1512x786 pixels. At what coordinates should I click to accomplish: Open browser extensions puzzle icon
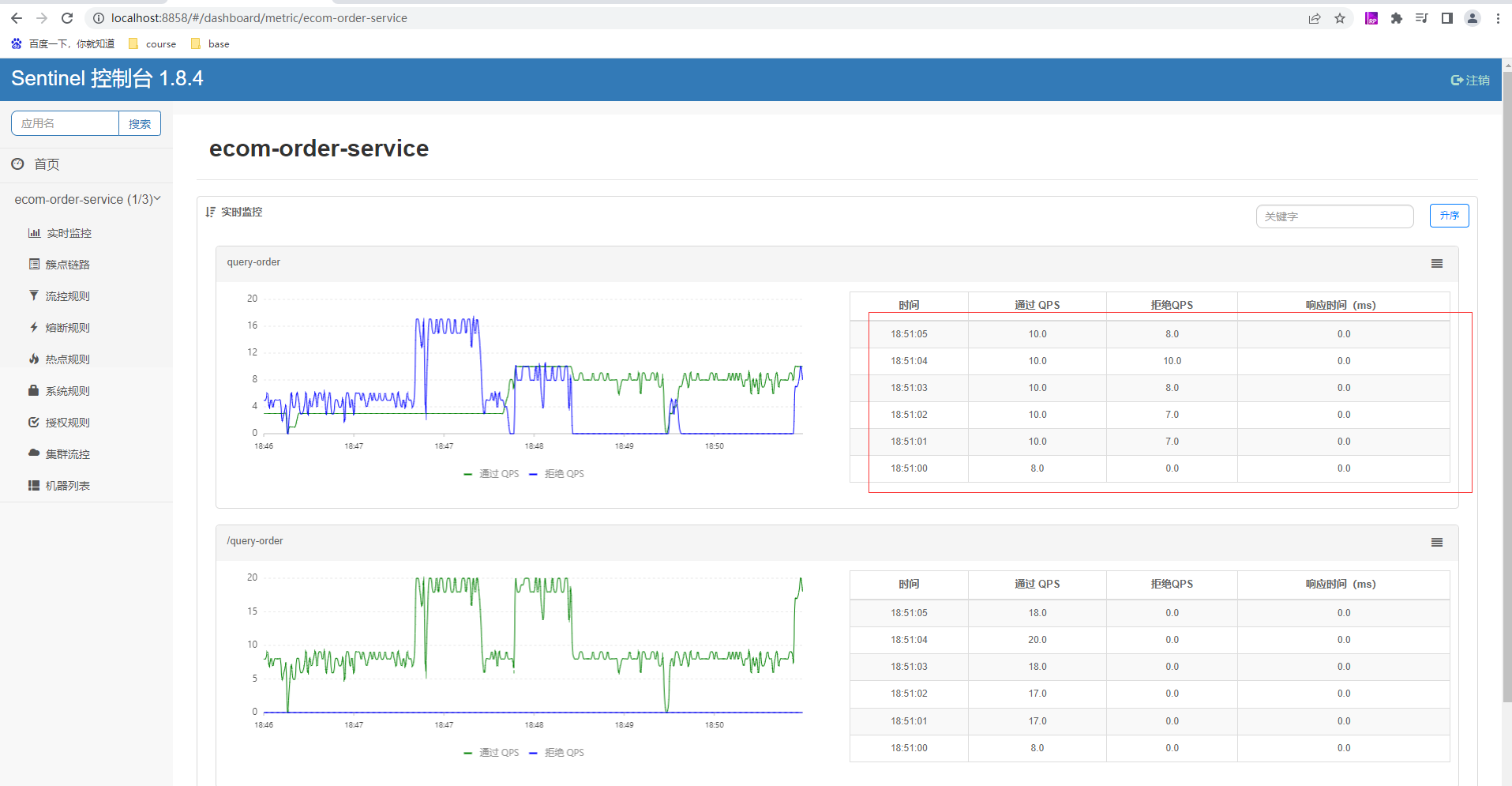pos(1396,18)
